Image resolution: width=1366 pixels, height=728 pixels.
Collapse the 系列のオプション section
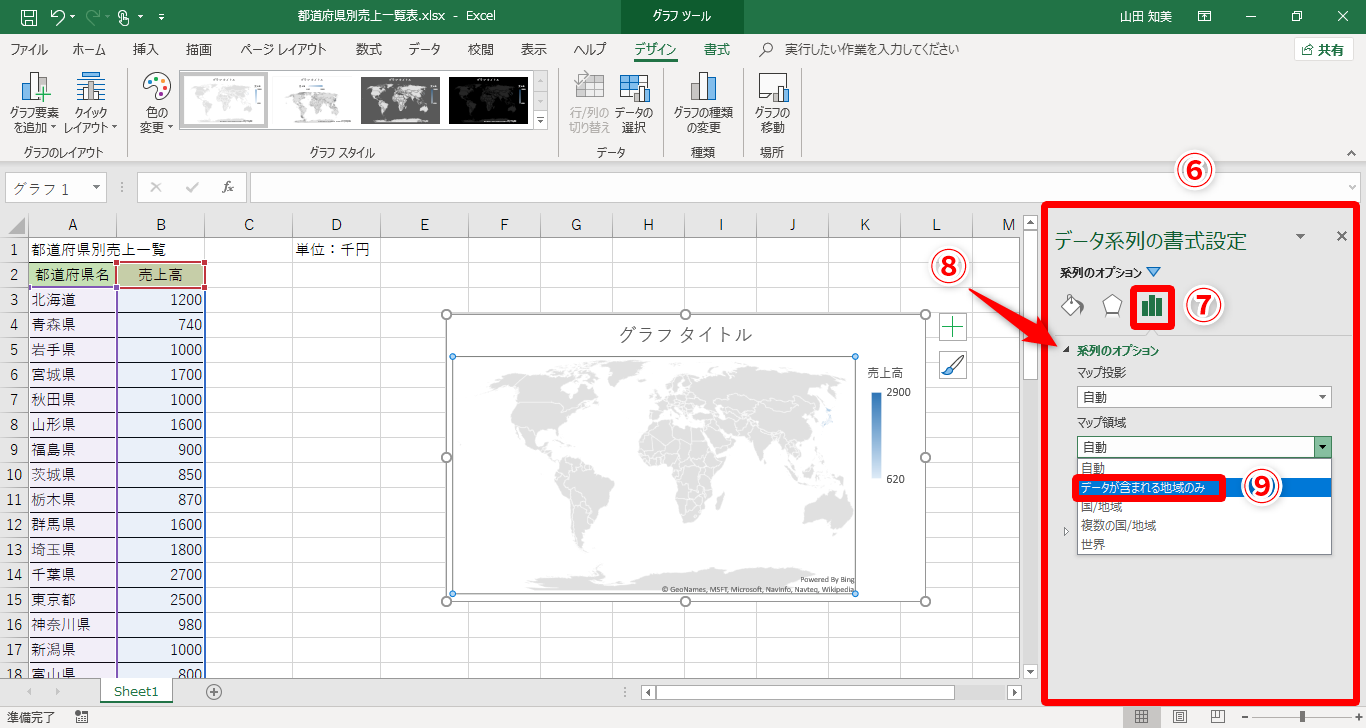pos(1065,350)
